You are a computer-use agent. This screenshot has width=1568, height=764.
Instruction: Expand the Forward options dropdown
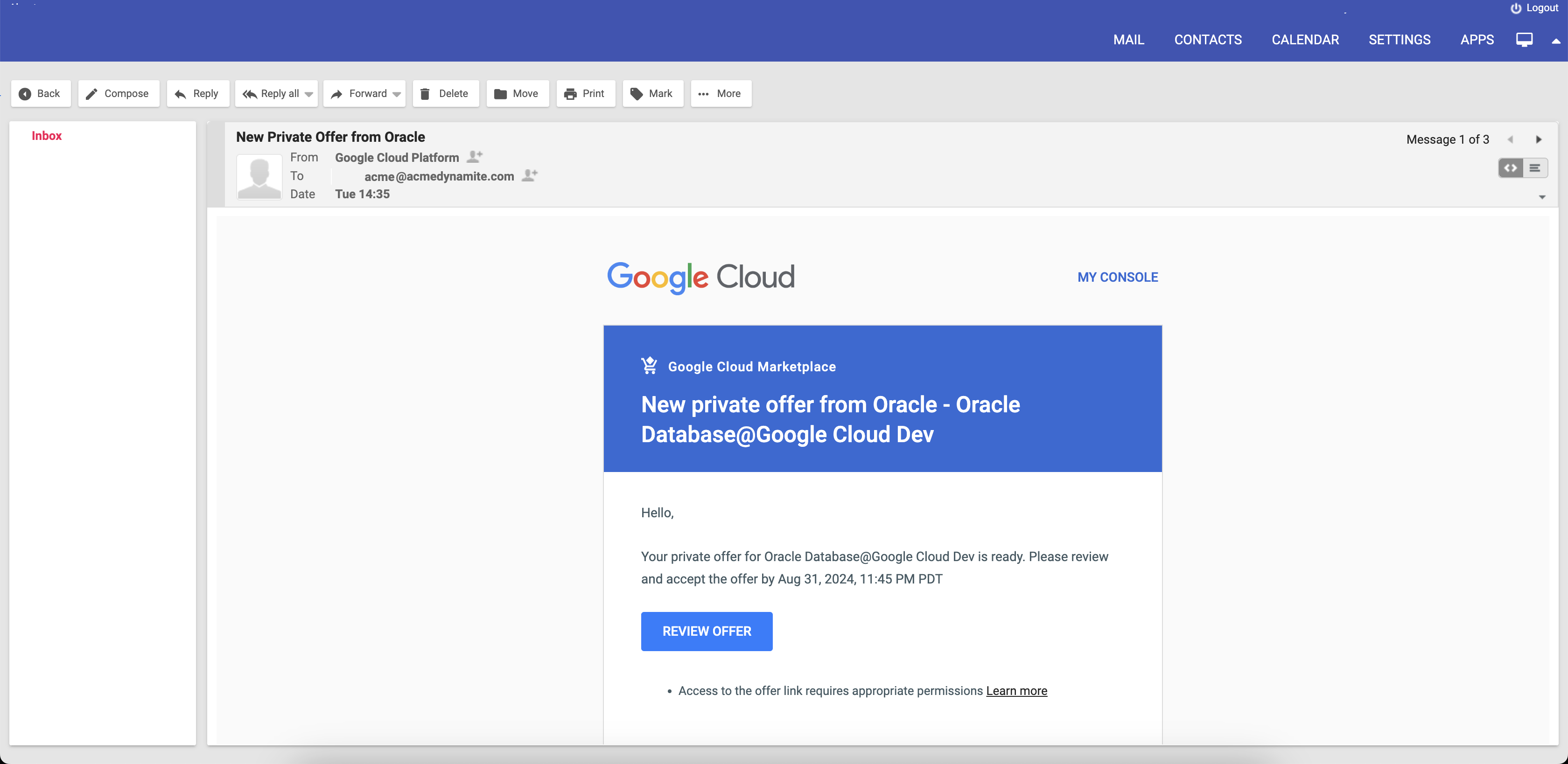396,94
